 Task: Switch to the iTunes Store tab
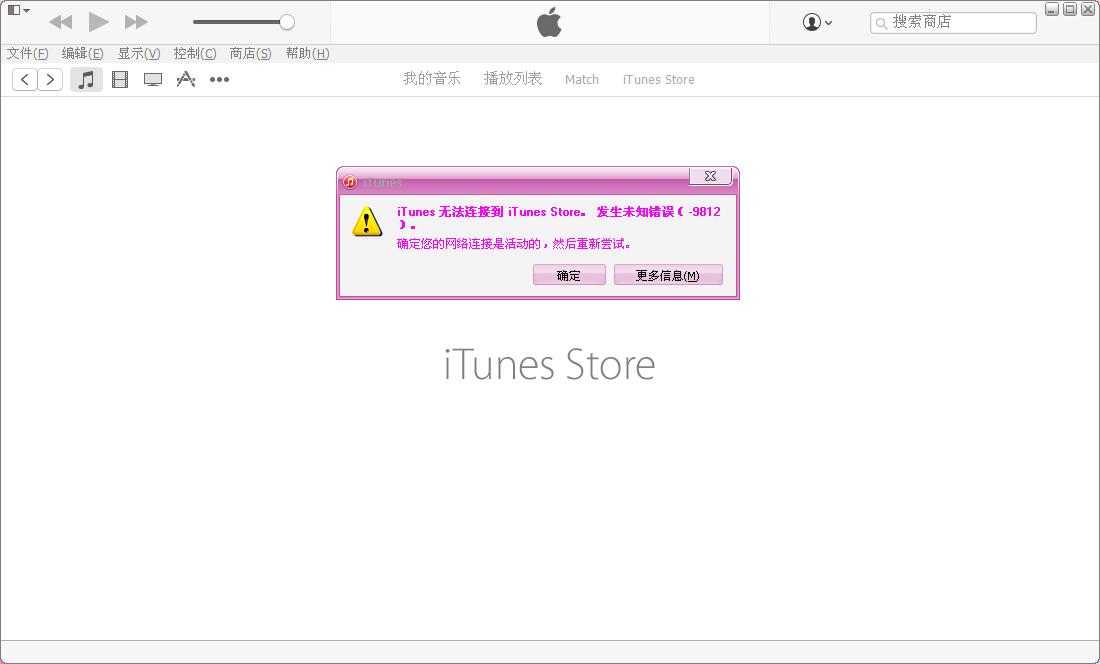tap(658, 79)
